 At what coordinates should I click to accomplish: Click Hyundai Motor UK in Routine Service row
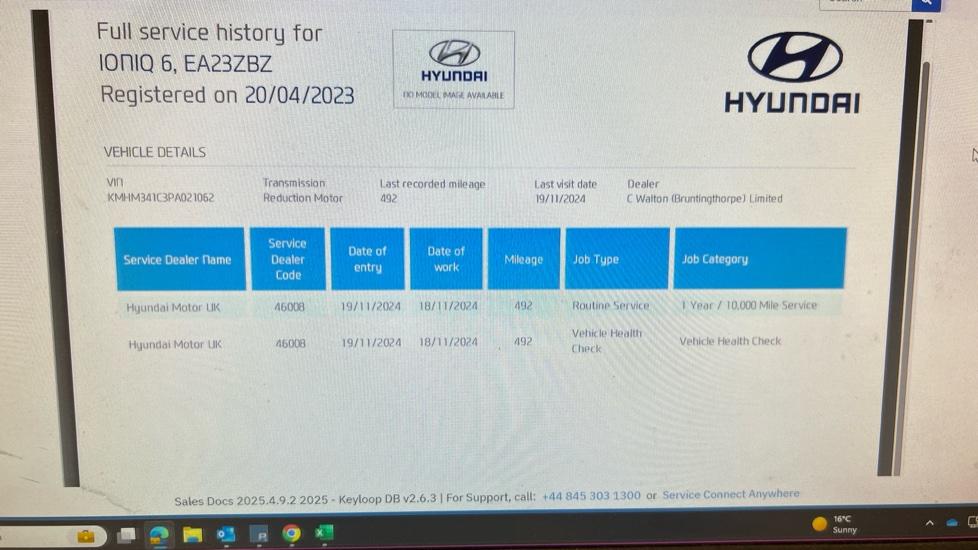pos(173,307)
